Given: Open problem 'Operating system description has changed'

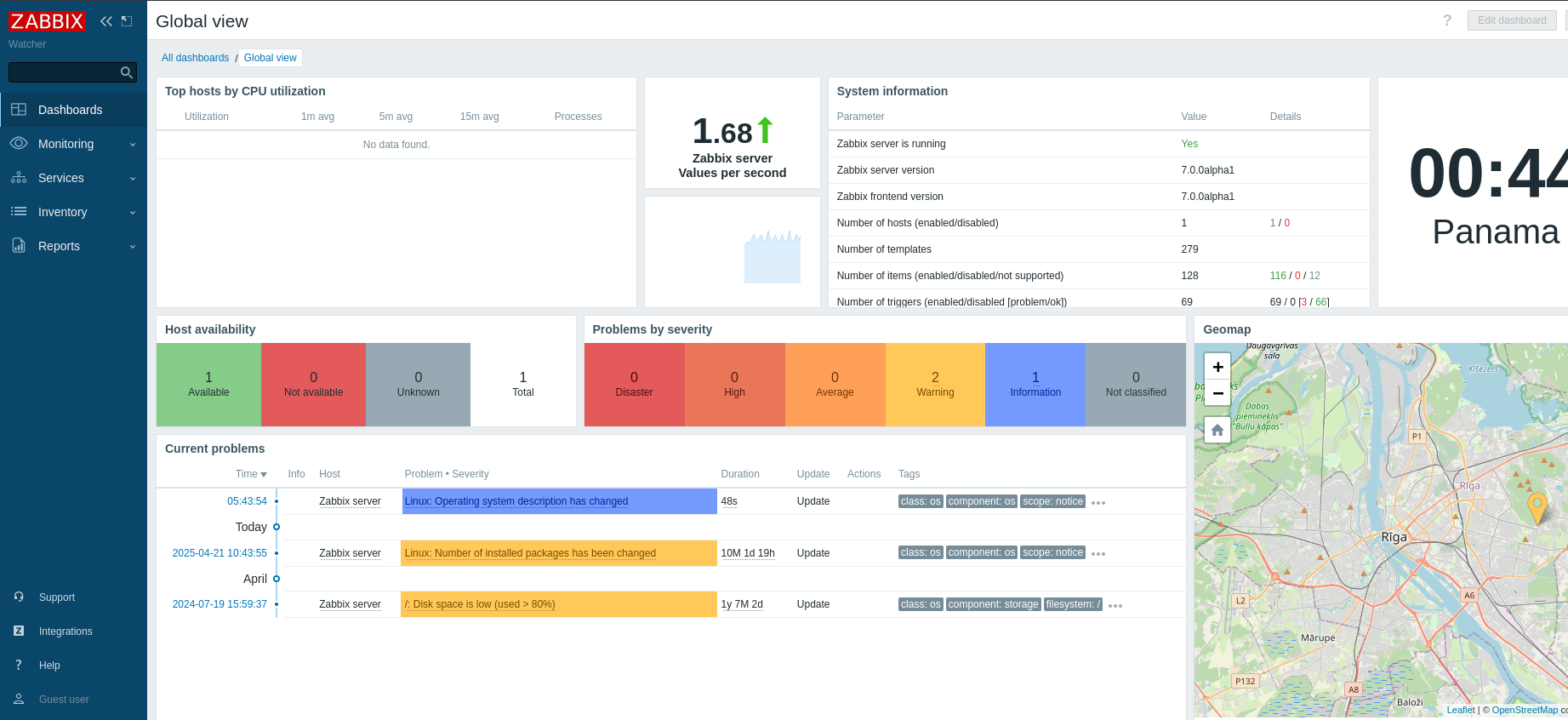Looking at the screenshot, I should (x=516, y=501).
